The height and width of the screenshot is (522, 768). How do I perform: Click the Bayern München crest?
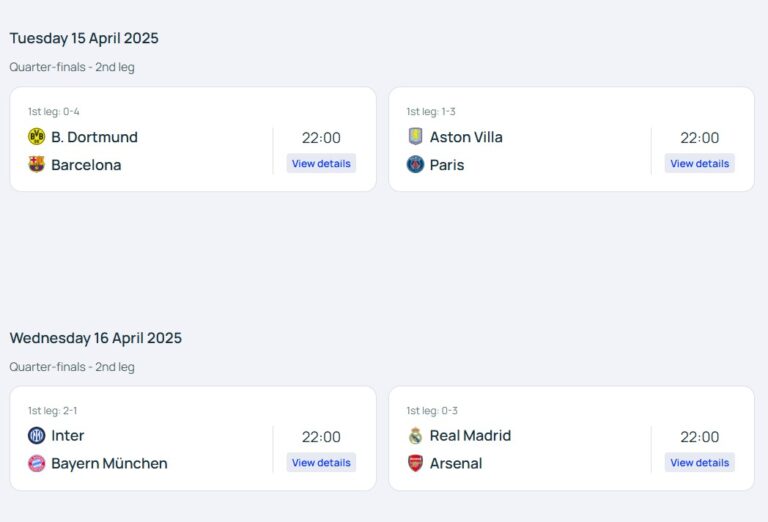(37, 464)
